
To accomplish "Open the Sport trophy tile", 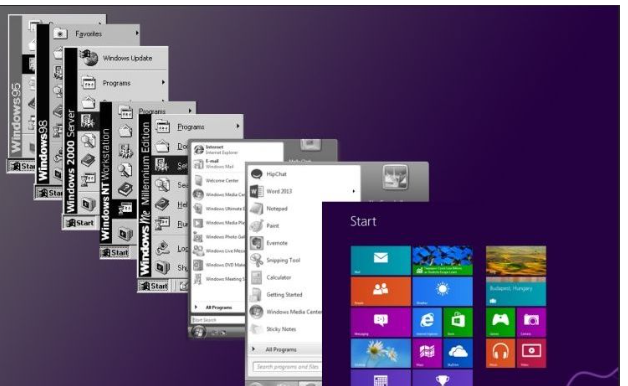I will tap(442, 378).
